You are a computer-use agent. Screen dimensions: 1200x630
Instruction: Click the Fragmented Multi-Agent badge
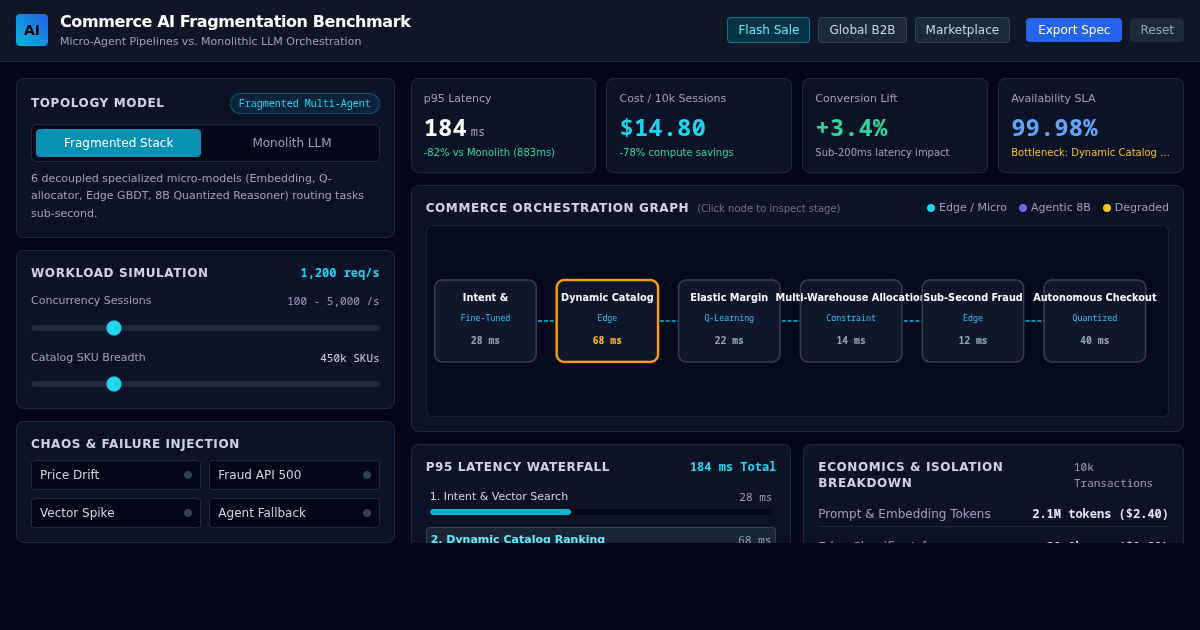click(305, 104)
